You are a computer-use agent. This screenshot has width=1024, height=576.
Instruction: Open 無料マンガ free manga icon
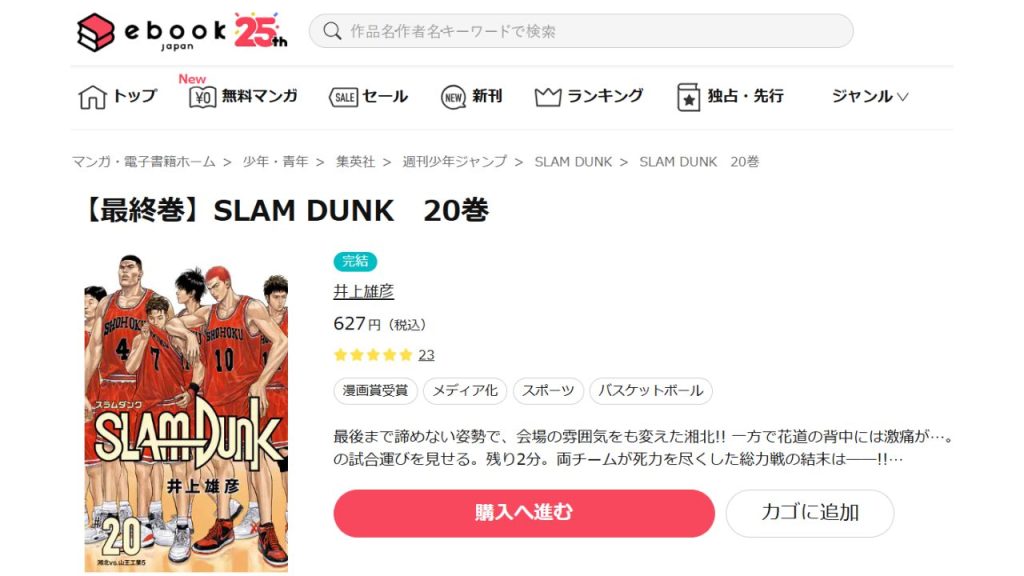point(202,97)
